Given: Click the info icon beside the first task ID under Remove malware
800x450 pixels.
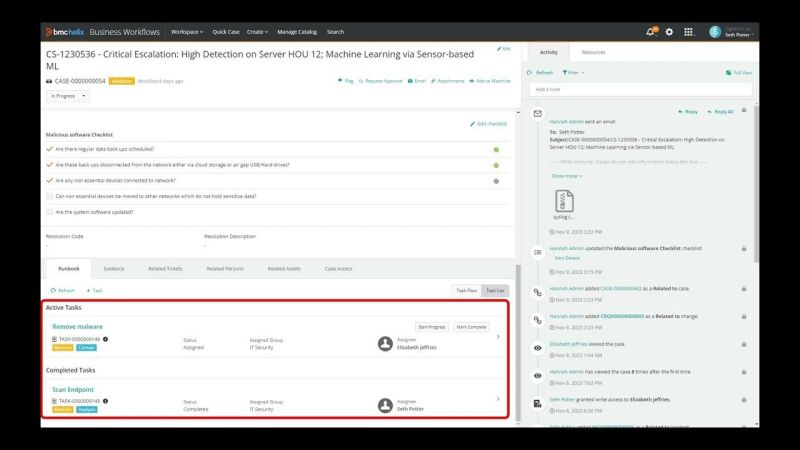Looking at the screenshot, I should point(106,339).
